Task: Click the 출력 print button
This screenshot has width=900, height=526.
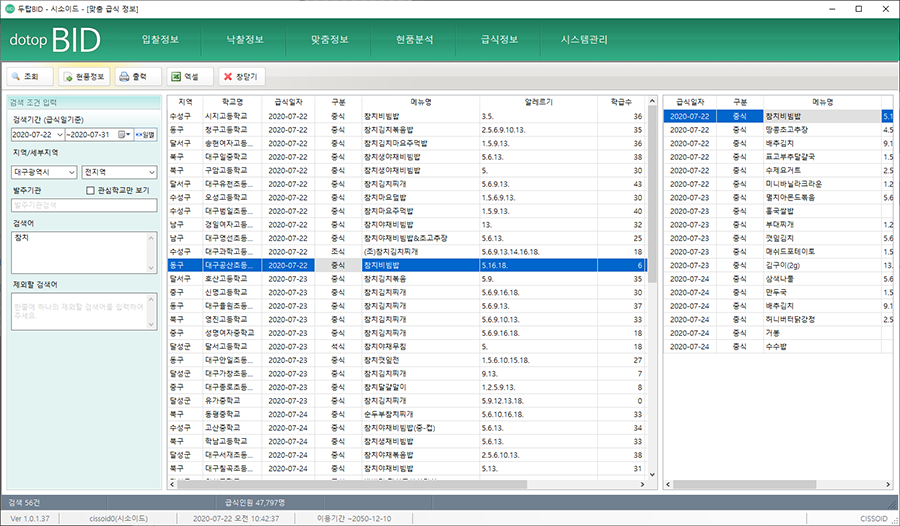Action: (x=137, y=76)
